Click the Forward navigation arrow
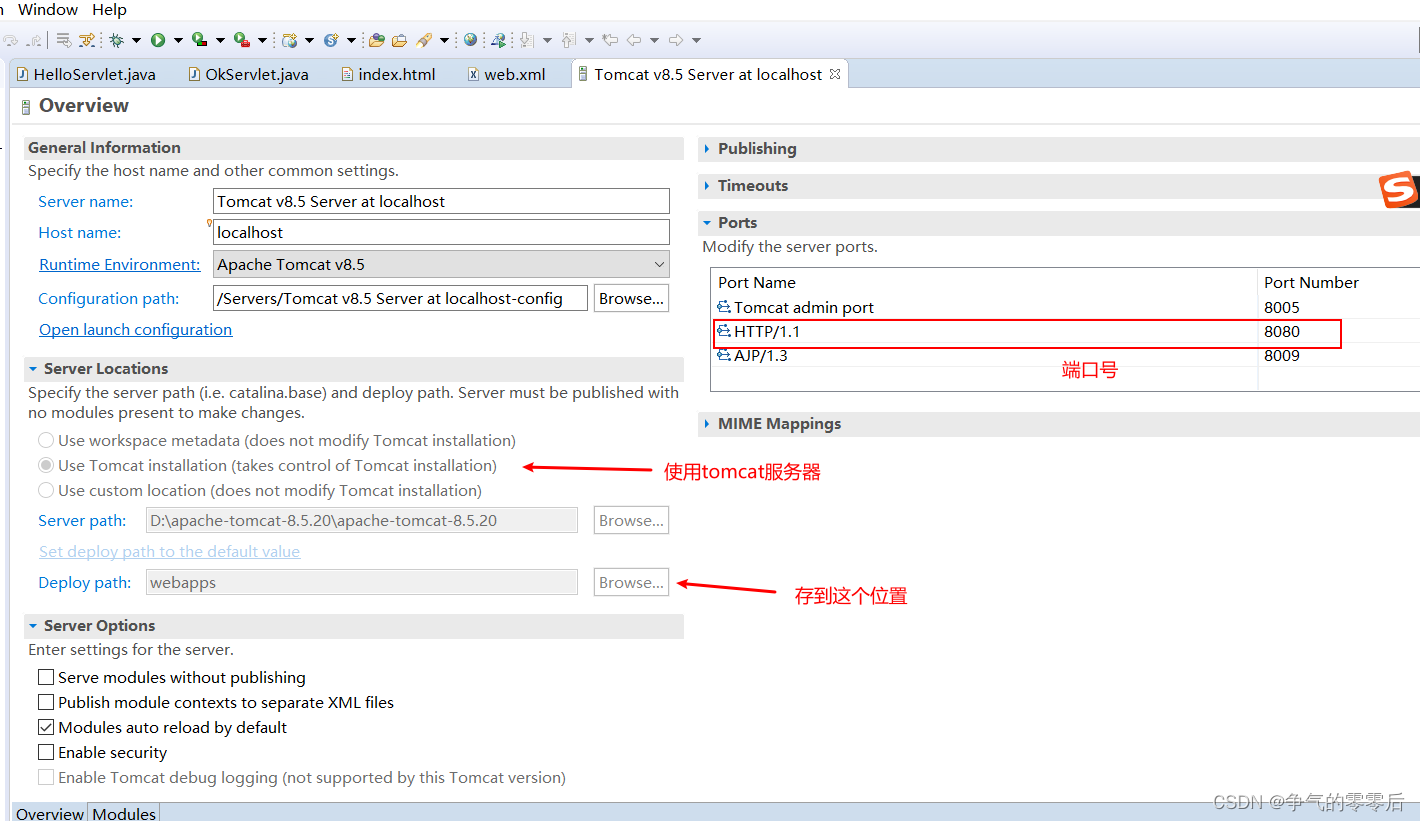The height and width of the screenshot is (821, 1420). pyautogui.click(x=676, y=40)
